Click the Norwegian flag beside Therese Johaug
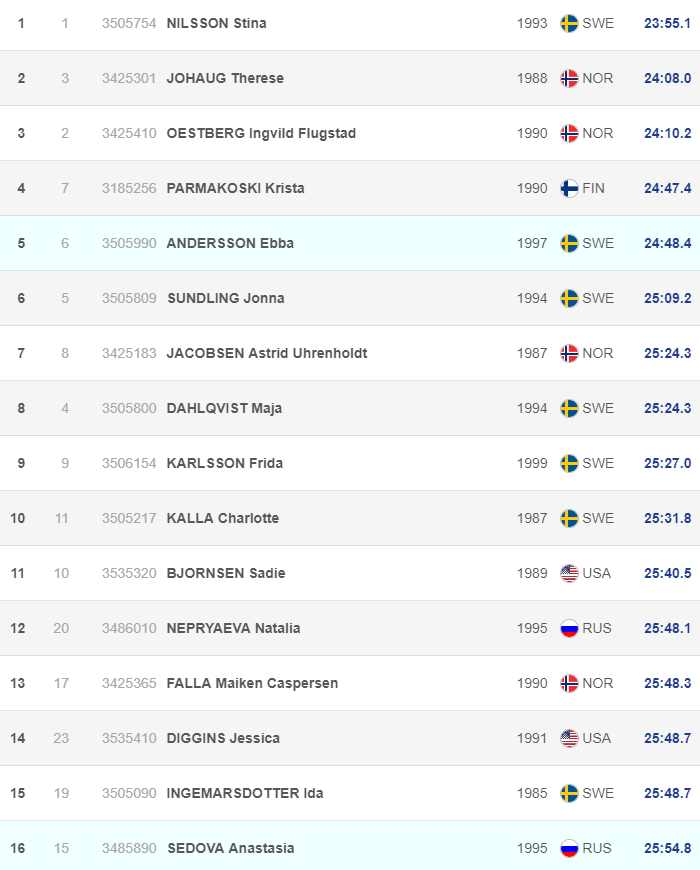Image resolution: width=700 pixels, height=870 pixels. (569, 78)
